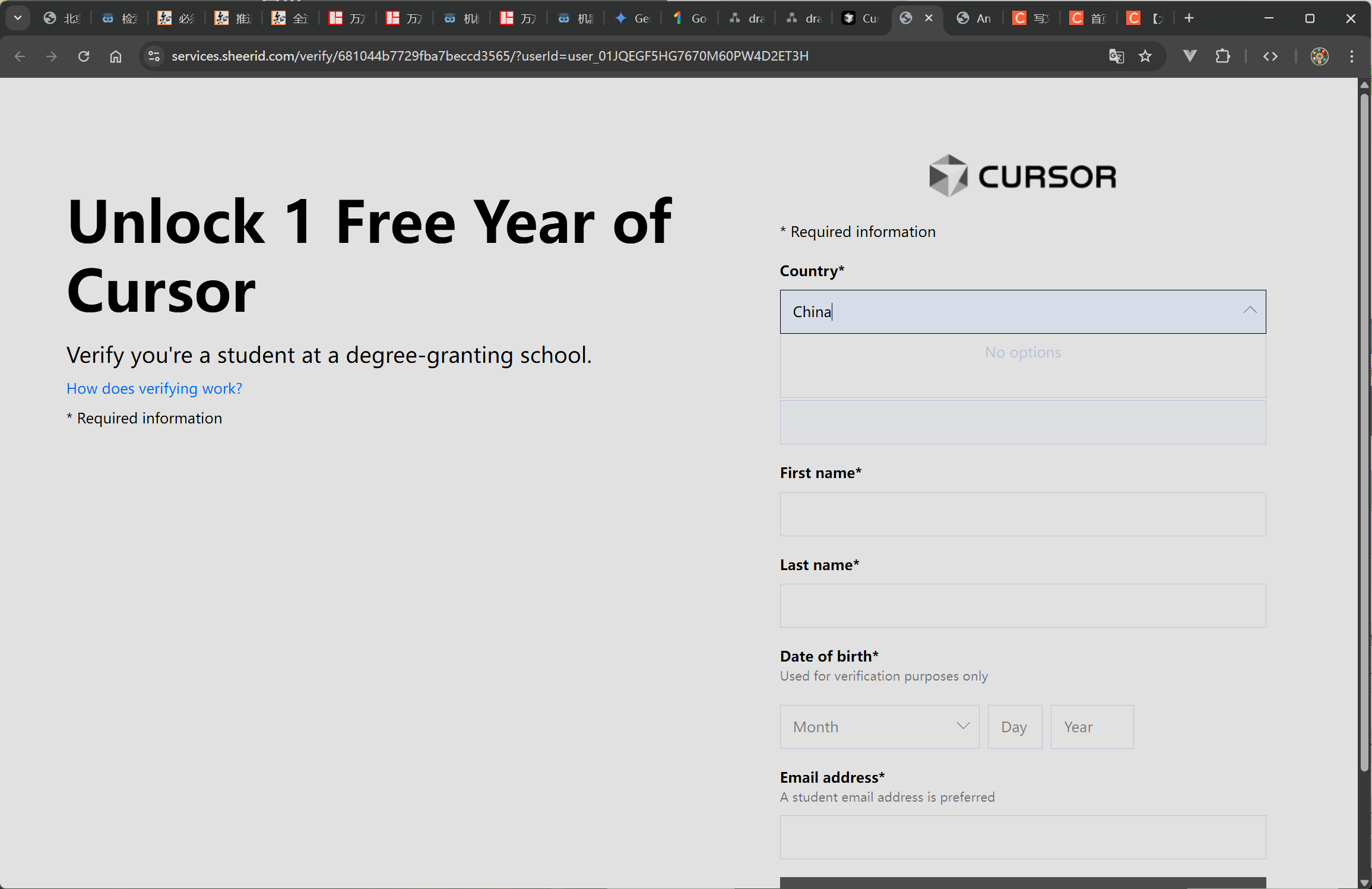
Task: Click the home page icon
Action: tap(116, 56)
